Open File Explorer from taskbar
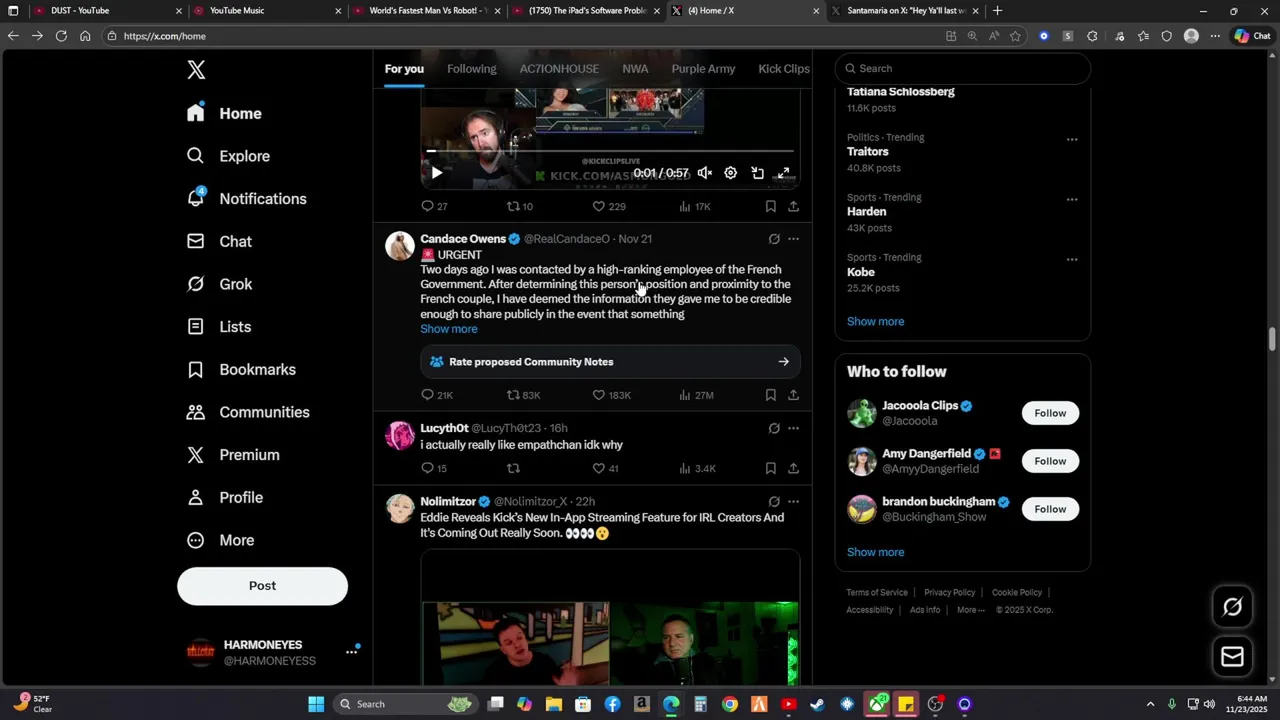 click(x=554, y=704)
